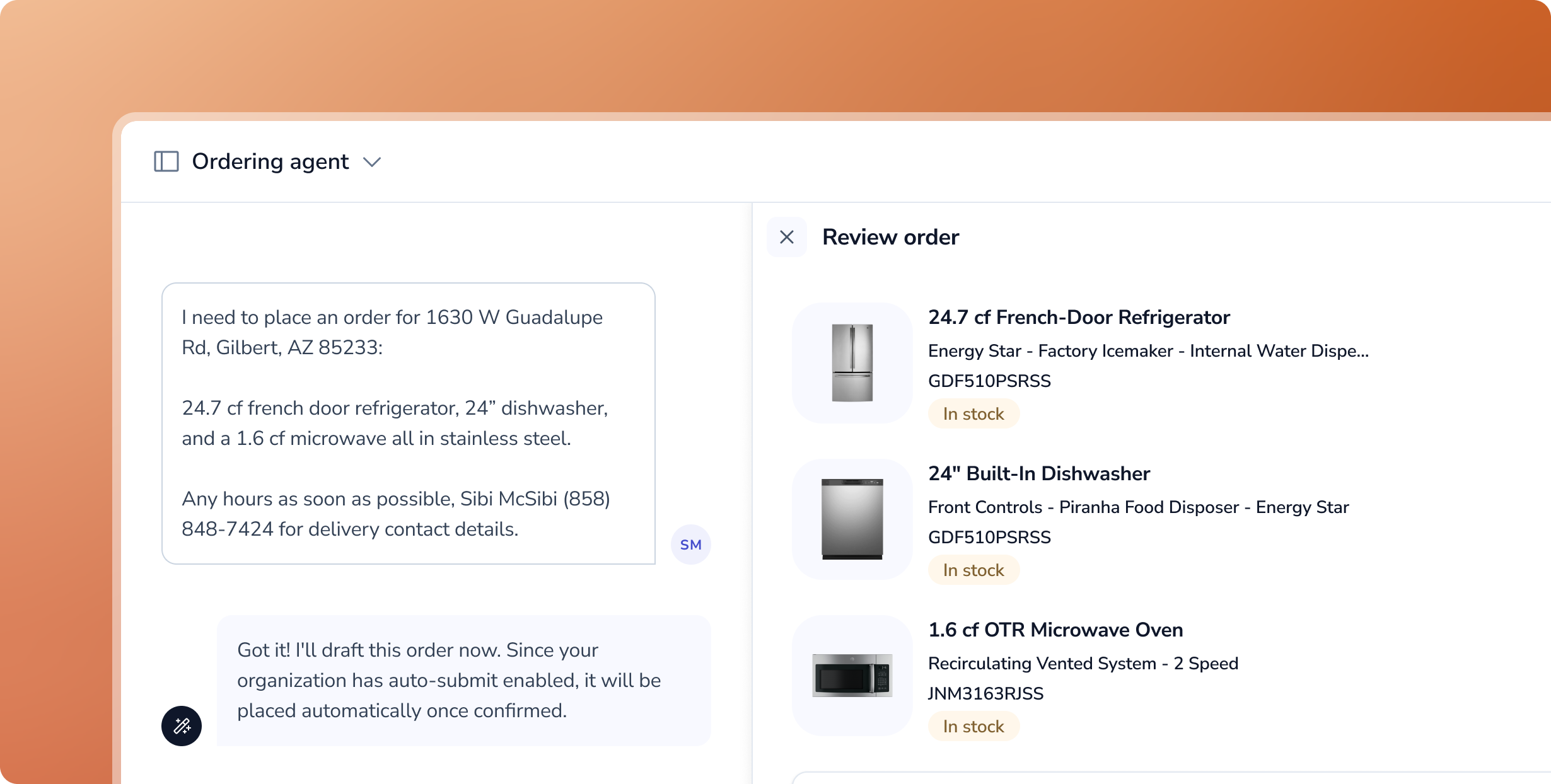Screen dimensions: 1551x784
Task: Click the SM user avatar
Action: tap(691, 545)
